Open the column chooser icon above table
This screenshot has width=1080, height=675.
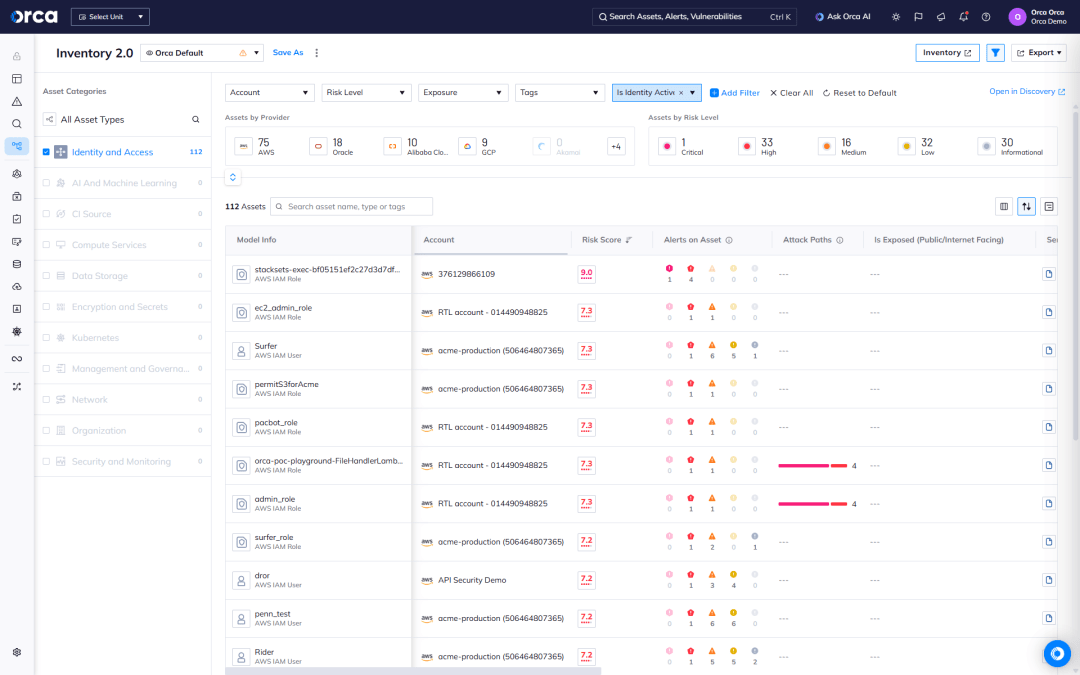(x=1004, y=207)
